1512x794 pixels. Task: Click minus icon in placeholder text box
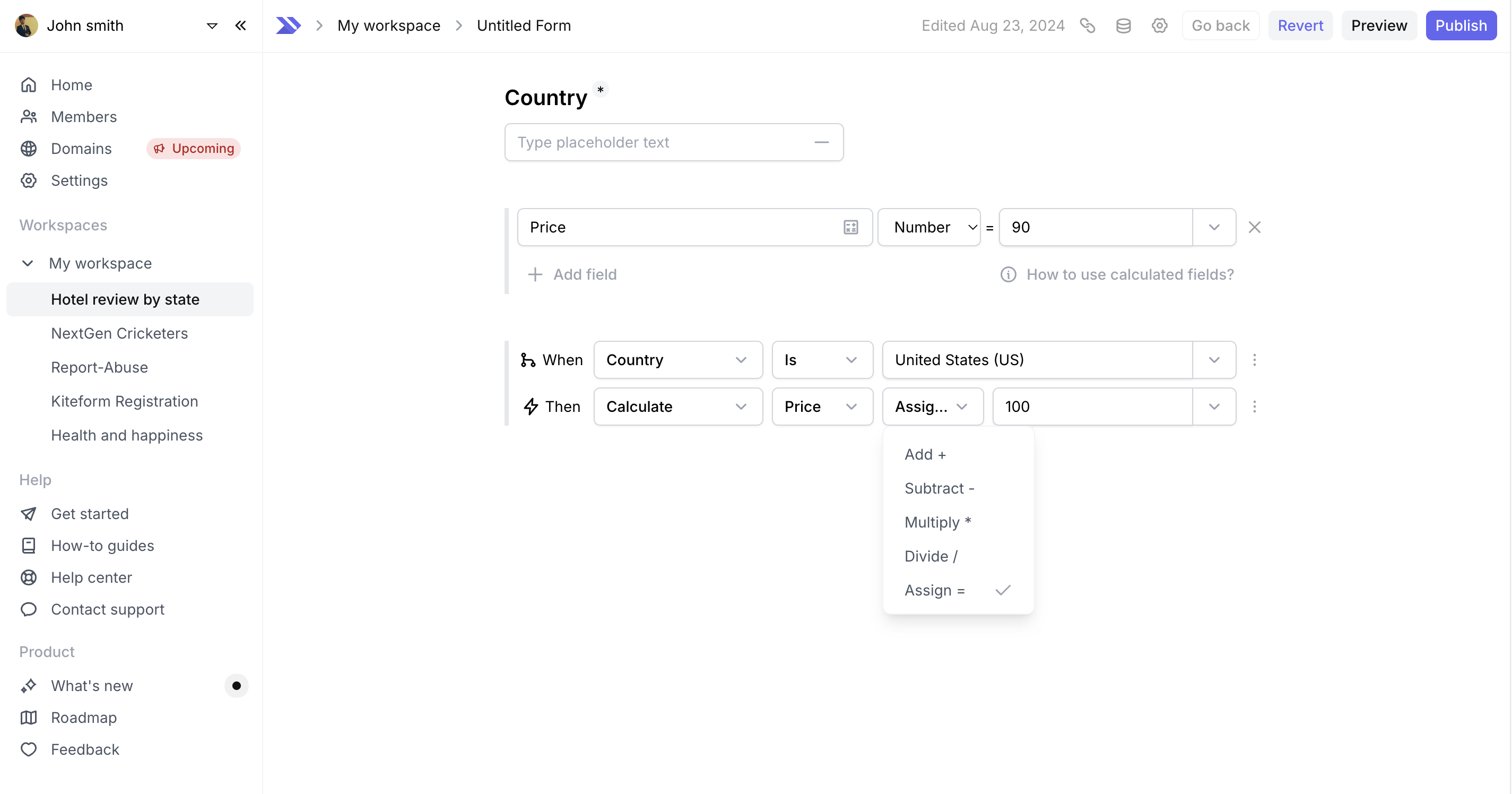point(821,142)
